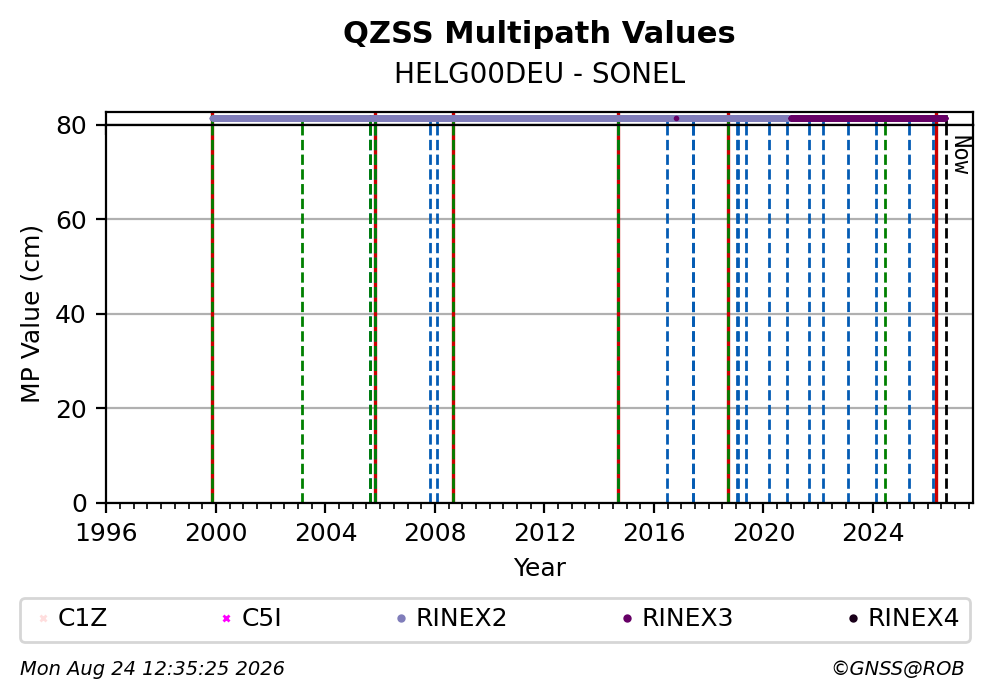992x699 pixels.
Task: Click the chart title QZSS Multipath Values
Action: point(539,33)
